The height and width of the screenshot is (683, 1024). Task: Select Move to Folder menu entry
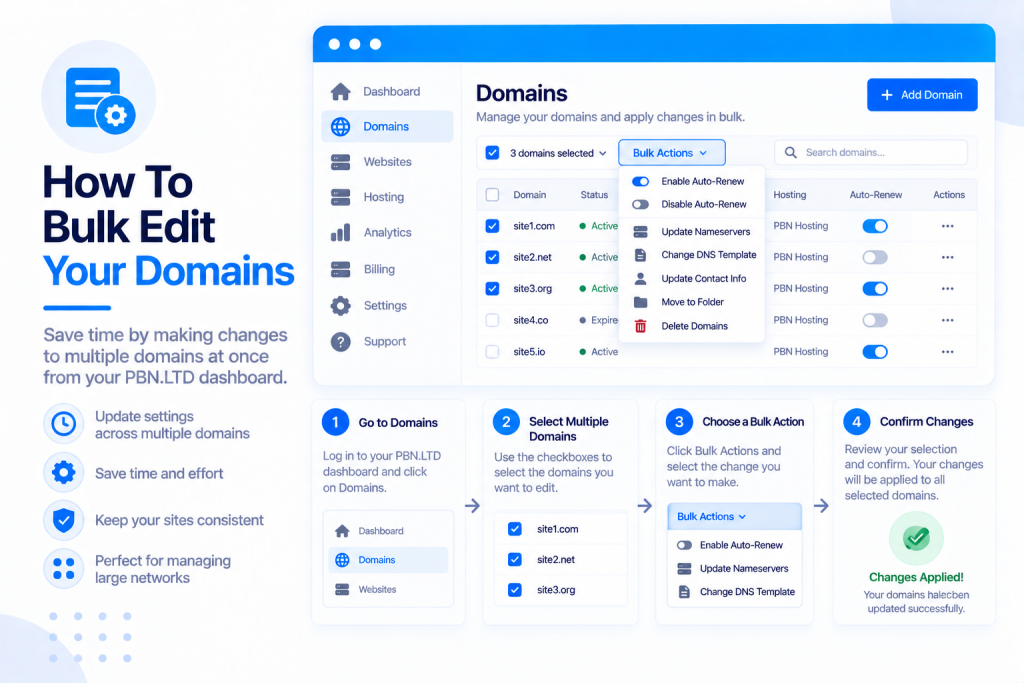tap(692, 302)
